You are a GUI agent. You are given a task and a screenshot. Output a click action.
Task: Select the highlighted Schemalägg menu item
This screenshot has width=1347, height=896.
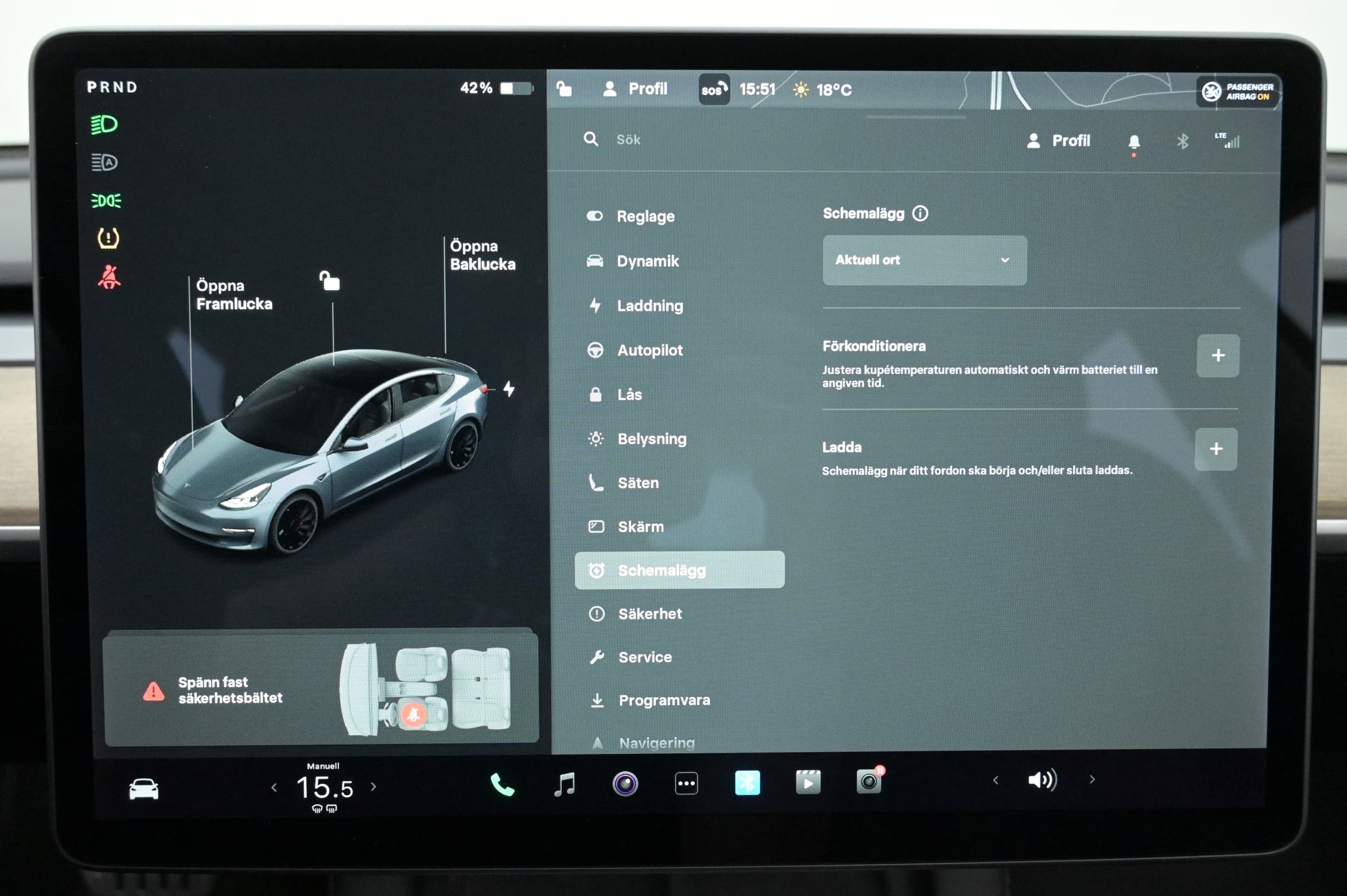click(679, 569)
